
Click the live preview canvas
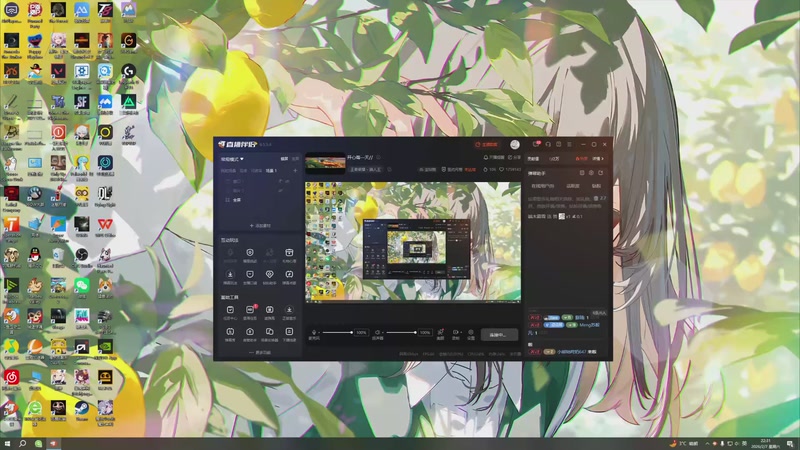413,242
